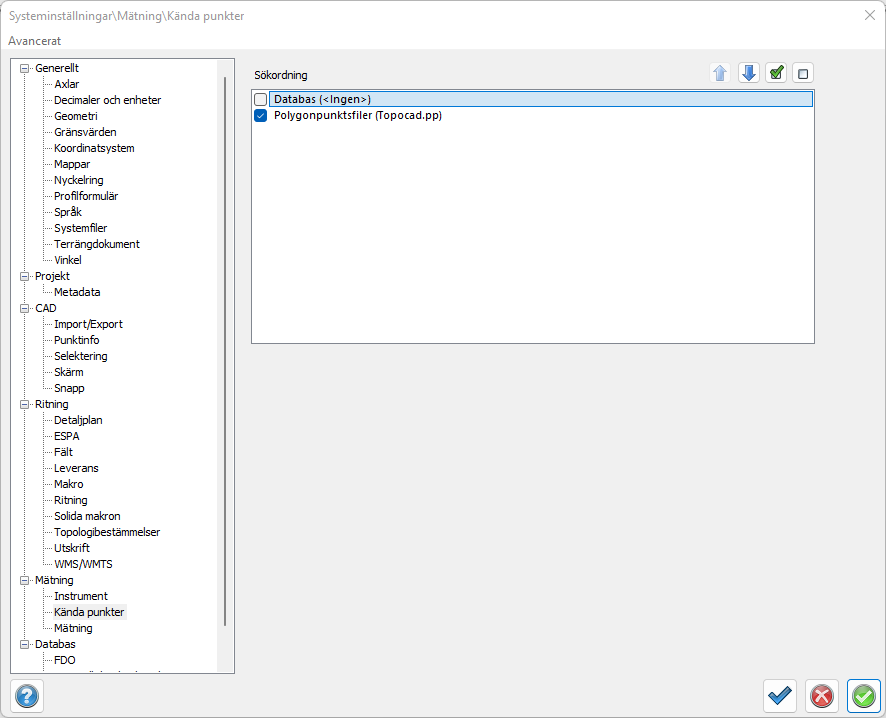Click the blue checkmark apply icon
This screenshot has height=718, width=886.
(x=779, y=695)
